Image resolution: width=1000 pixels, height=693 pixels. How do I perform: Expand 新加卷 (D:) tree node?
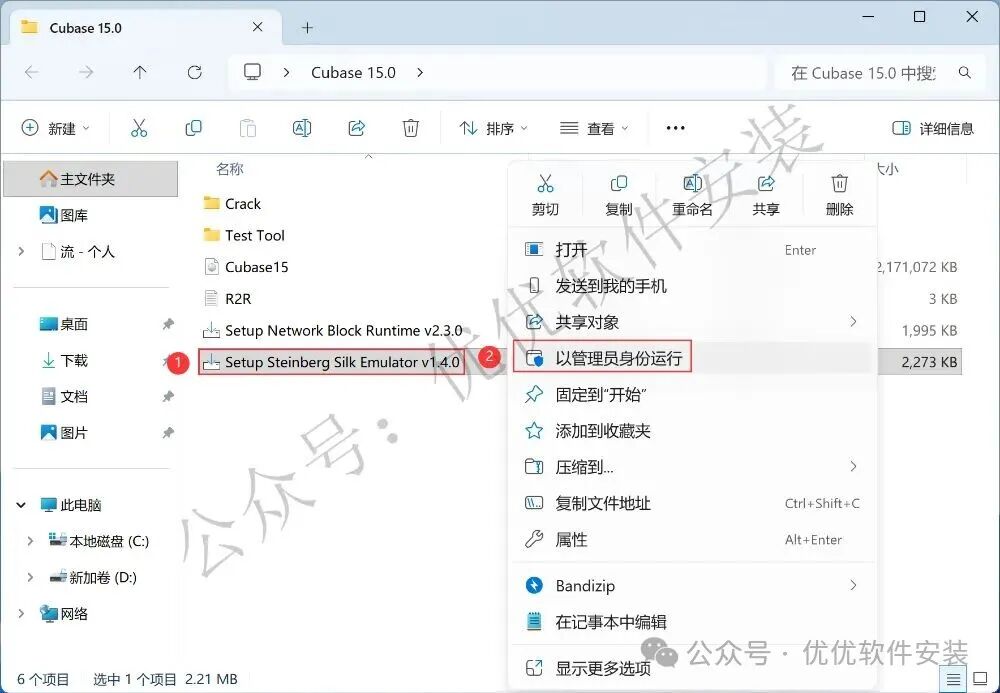30,577
